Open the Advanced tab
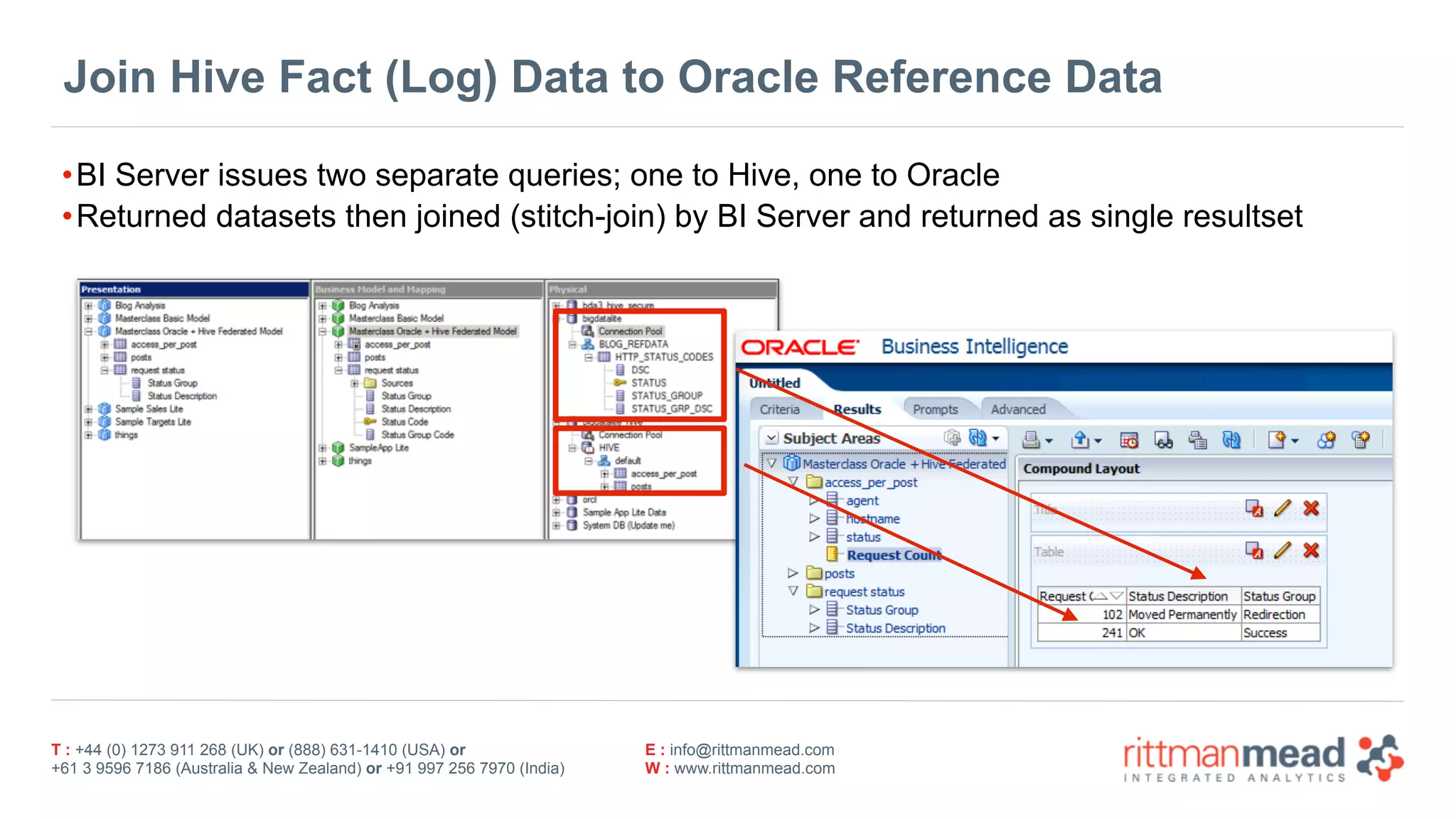This screenshot has height=819, width=1456. click(x=1017, y=409)
